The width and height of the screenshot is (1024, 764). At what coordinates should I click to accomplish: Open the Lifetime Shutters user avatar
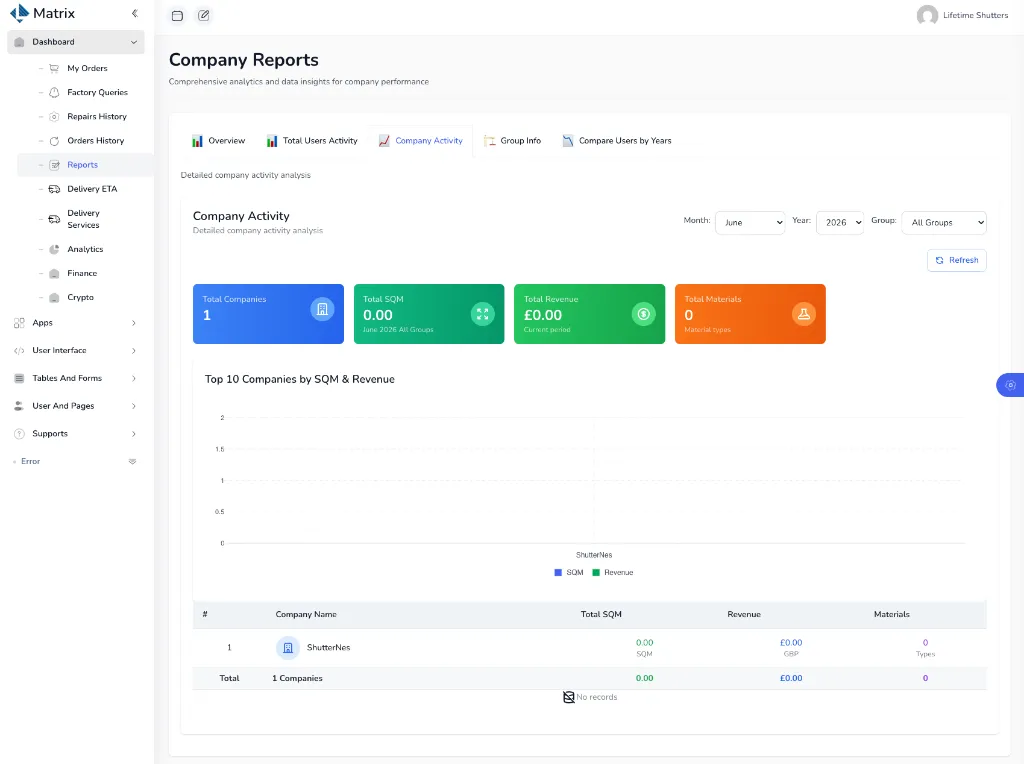pos(927,15)
